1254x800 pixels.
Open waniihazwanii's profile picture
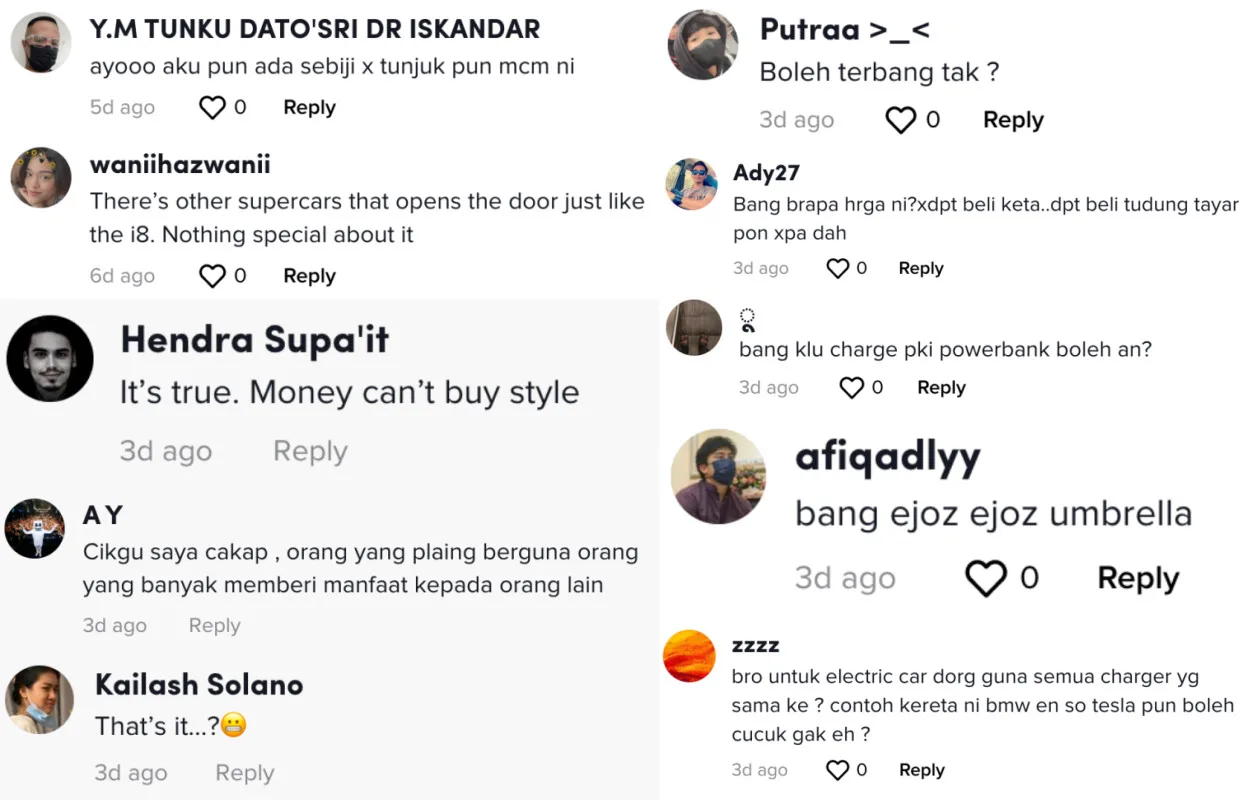point(41,178)
